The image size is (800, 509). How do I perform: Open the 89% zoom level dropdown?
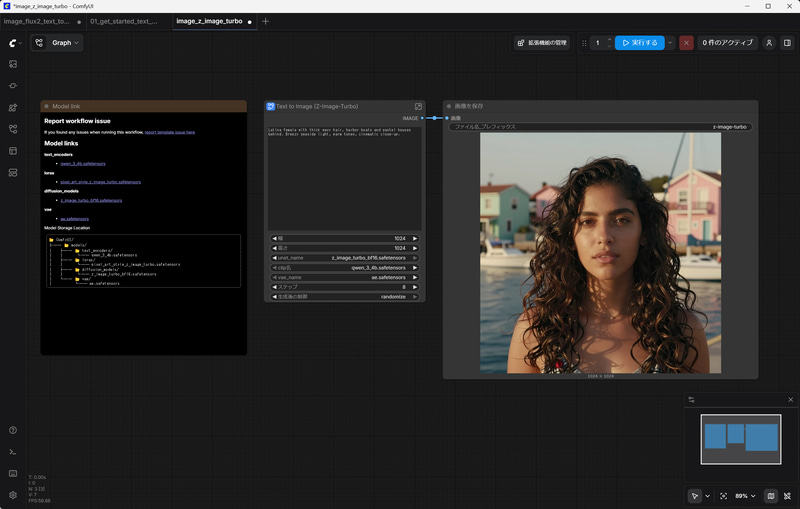(746, 496)
